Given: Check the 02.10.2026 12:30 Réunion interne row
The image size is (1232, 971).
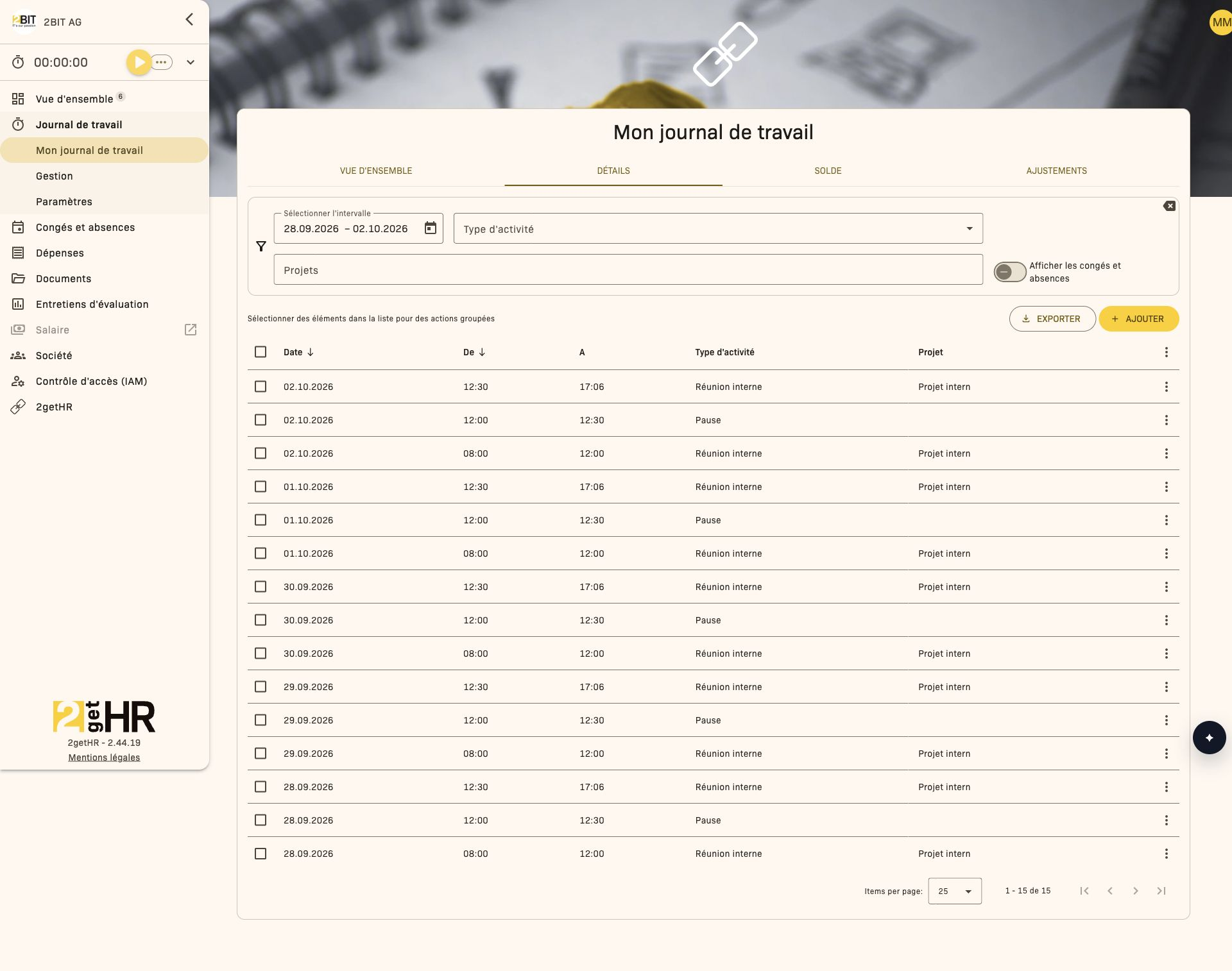Looking at the screenshot, I should tap(261, 387).
